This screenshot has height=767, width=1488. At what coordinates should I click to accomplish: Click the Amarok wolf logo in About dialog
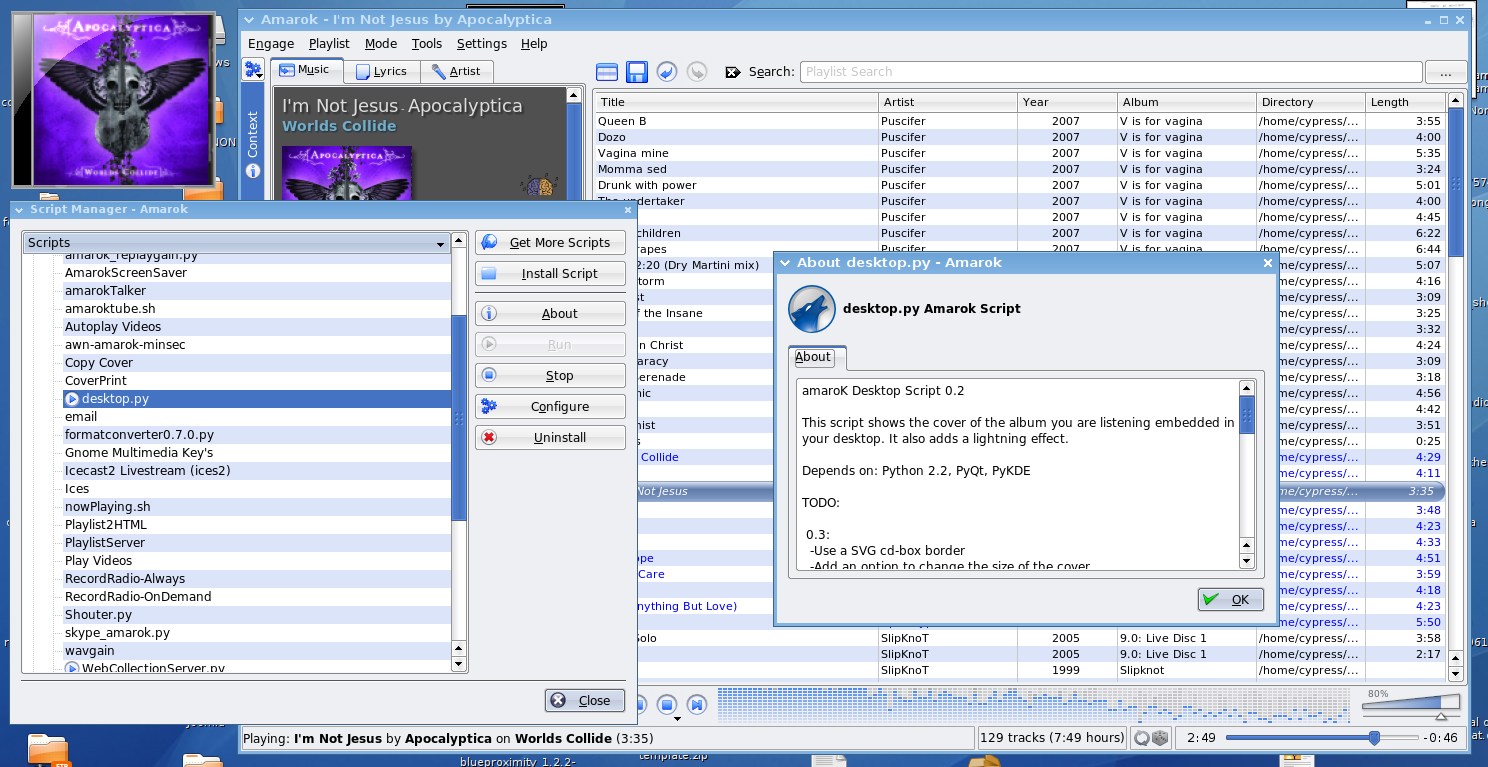pyautogui.click(x=812, y=309)
